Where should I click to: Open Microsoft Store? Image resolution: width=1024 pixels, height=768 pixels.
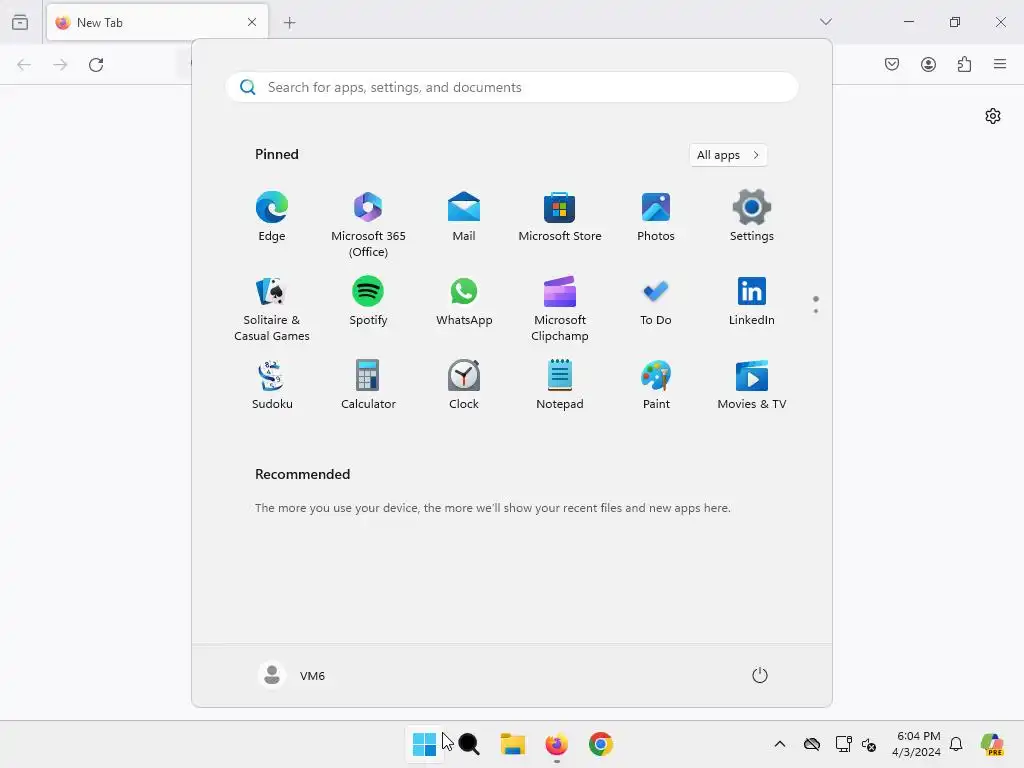(x=560, y=217)
